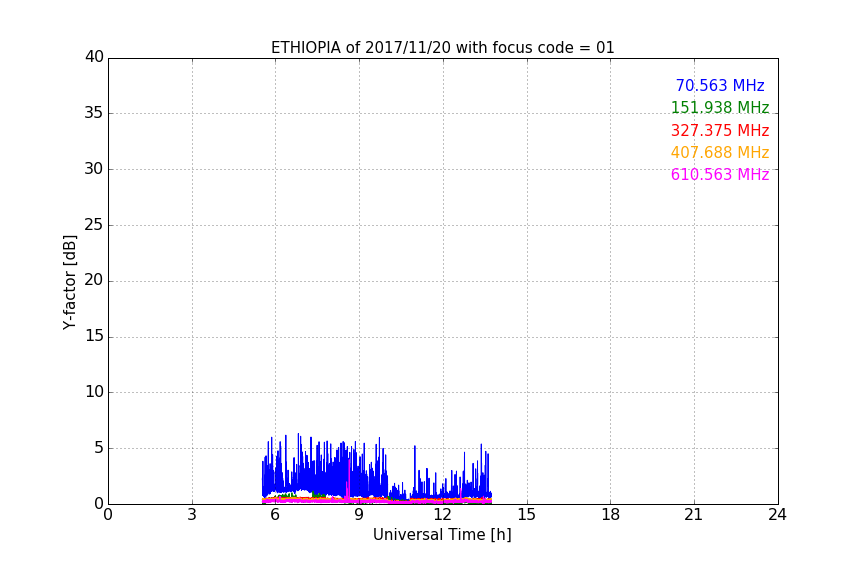Click the x-axis tick label 18
The width and height of the screenshot is (864, 576).
point(611,515)
